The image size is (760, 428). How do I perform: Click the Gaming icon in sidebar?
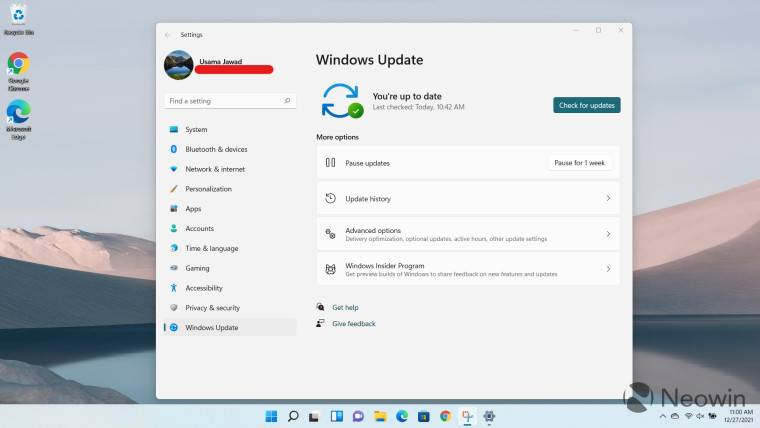pos(174,268)
